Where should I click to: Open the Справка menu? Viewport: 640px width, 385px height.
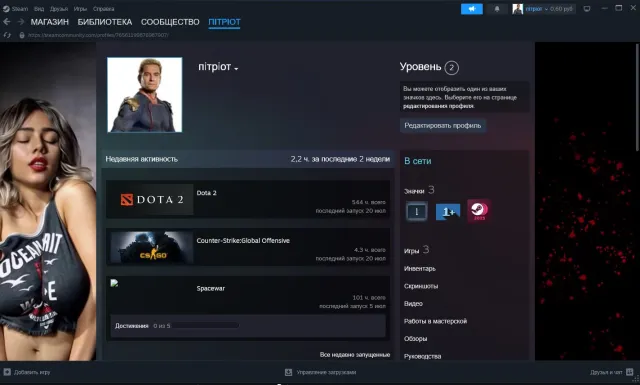104,9
